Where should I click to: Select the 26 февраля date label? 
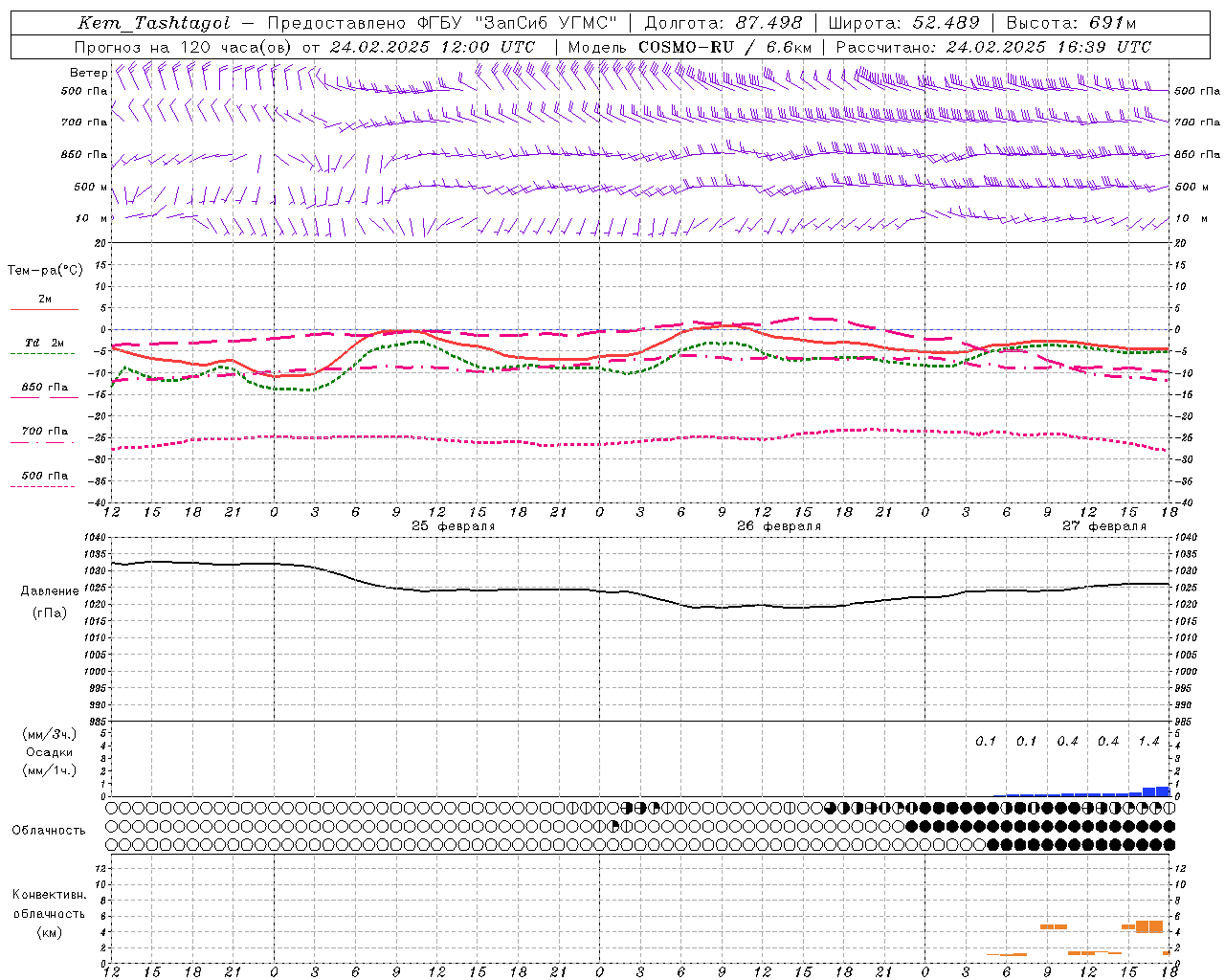[x=778, y=526]
